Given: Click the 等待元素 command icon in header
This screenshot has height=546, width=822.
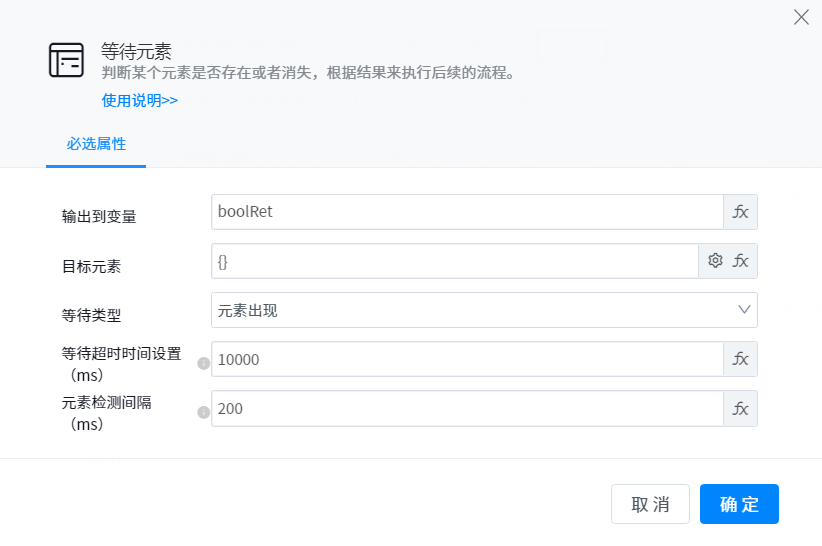Looking at the screenshot, I should point(67,61).
